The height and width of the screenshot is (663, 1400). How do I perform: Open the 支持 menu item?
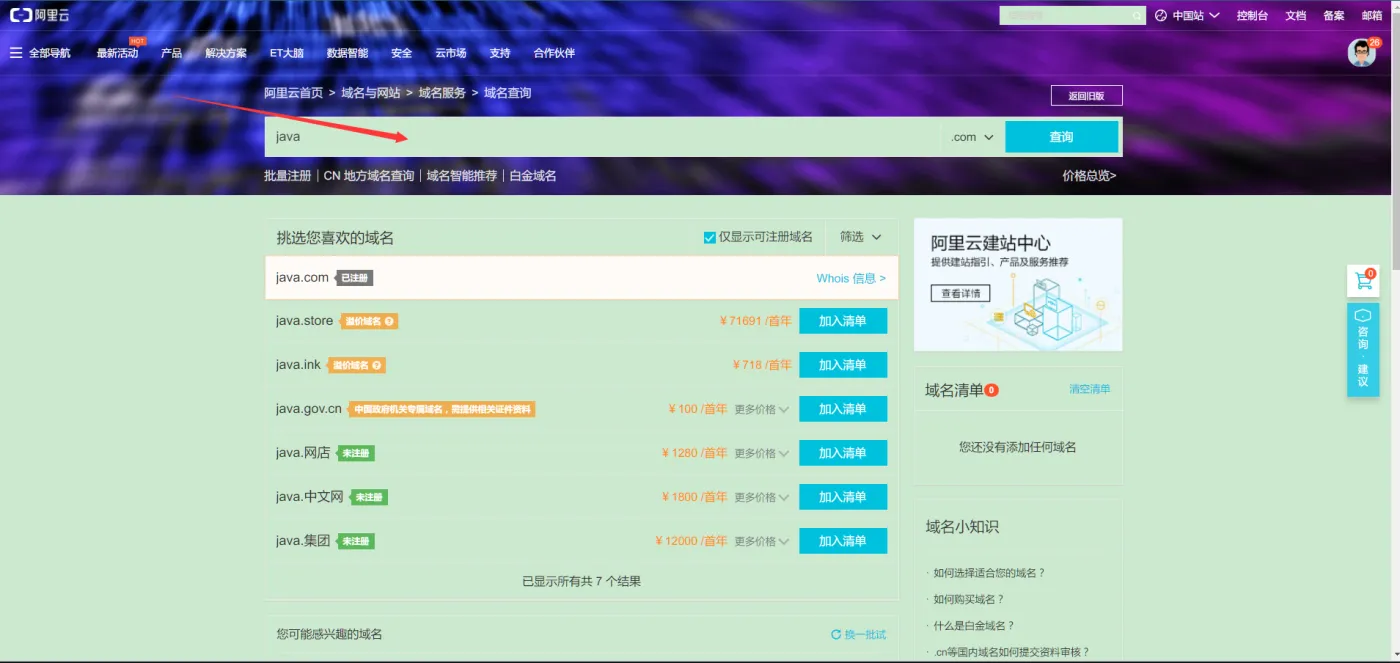click(x=500, y=53)
